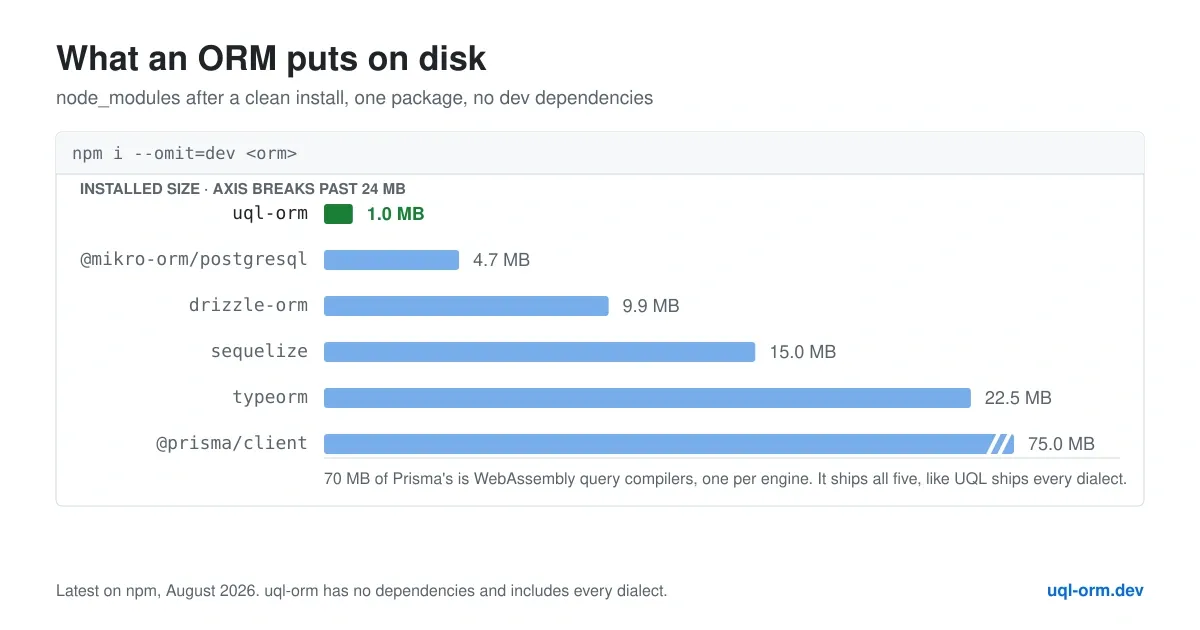Select the uql-orm package label
The height and width of the screenshot is (630, 1200).
[x=270, y=213]
